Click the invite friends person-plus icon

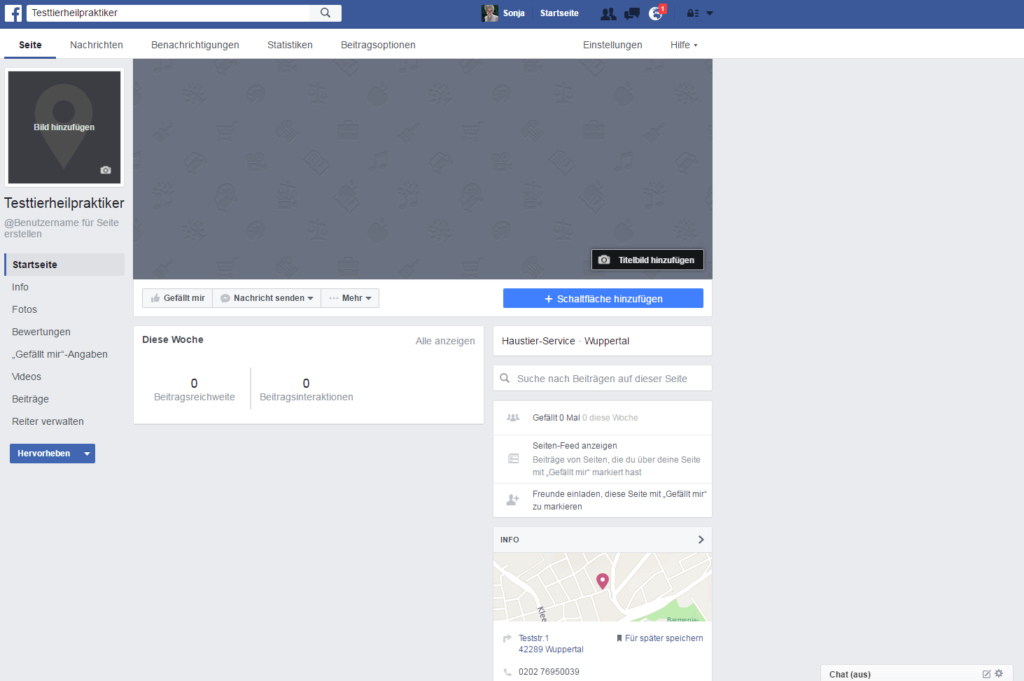click(513, 500)
